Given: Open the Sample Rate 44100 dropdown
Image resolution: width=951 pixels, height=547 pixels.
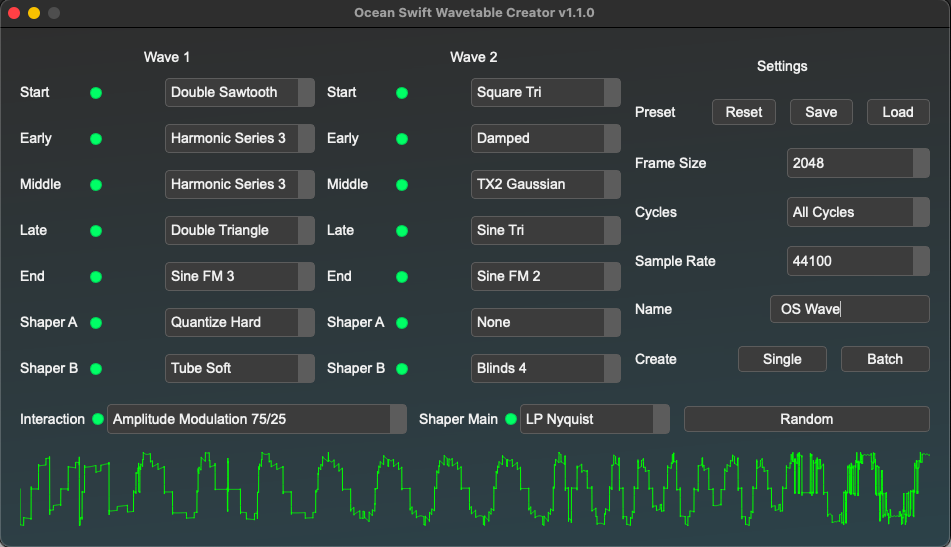Looking at the screenshot, I should [x=858, y=261].
